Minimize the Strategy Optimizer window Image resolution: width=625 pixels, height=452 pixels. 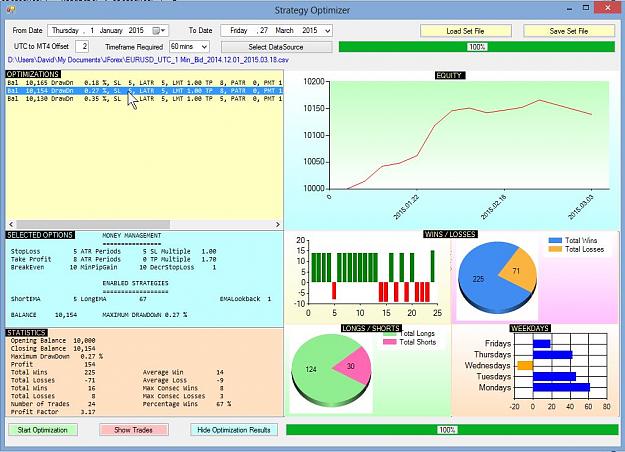pos(570,8)
